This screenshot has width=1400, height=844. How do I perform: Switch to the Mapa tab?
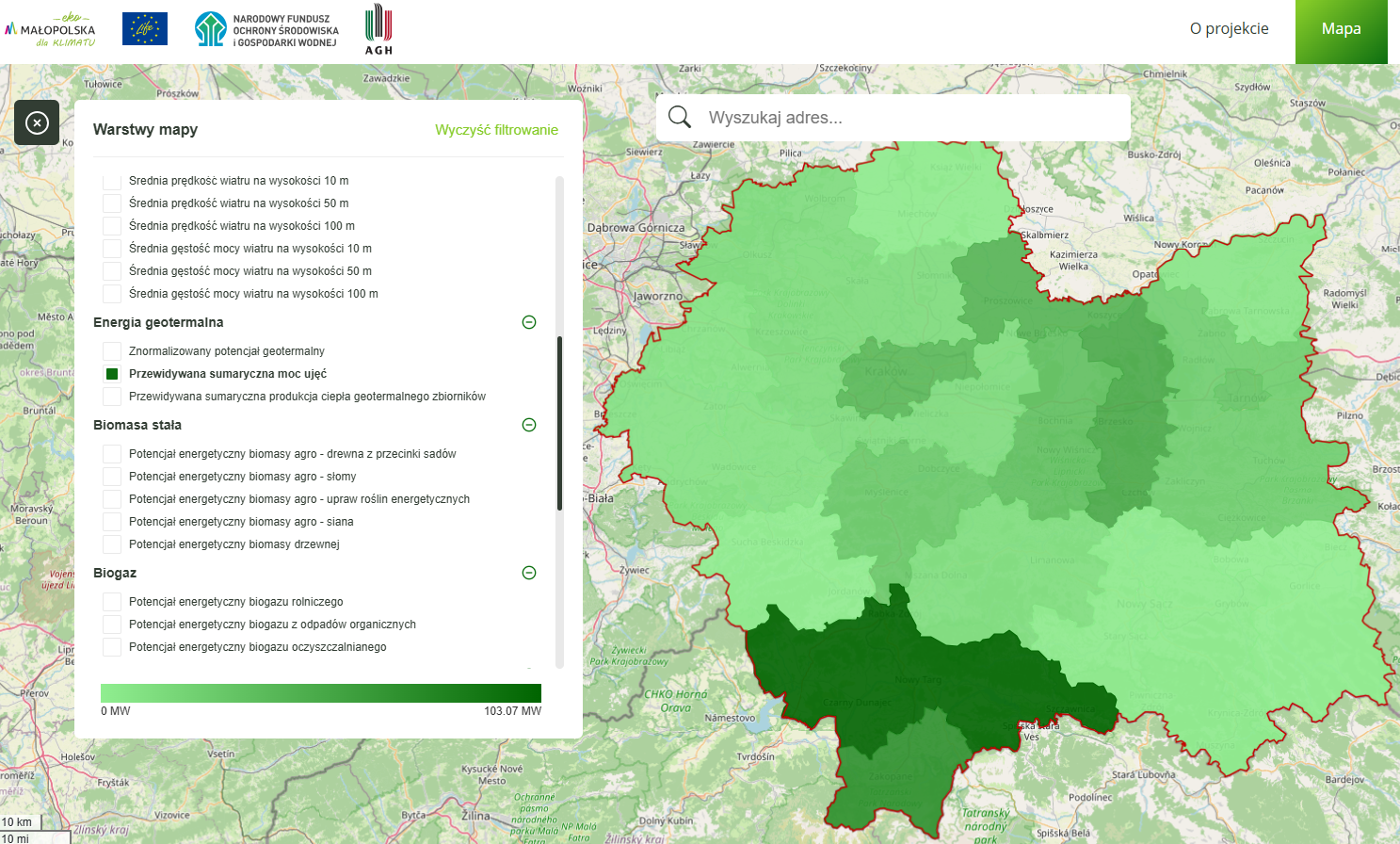pos(1341,32)
